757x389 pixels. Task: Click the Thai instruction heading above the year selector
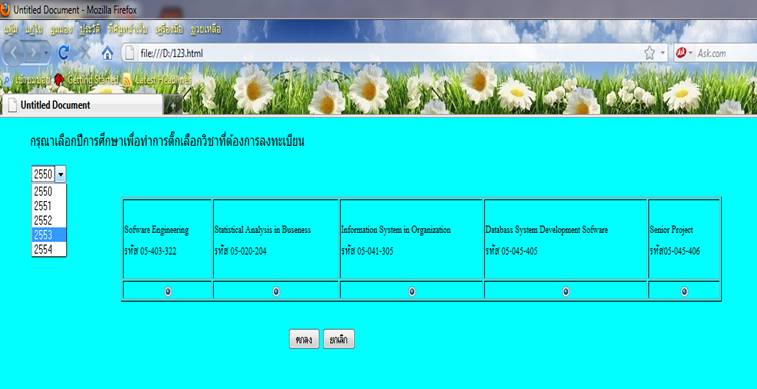(x=167, y=142)
